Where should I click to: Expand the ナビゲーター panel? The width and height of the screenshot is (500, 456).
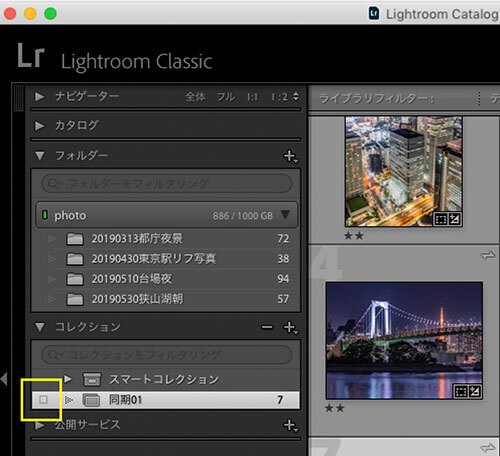(x=40, y=97)
